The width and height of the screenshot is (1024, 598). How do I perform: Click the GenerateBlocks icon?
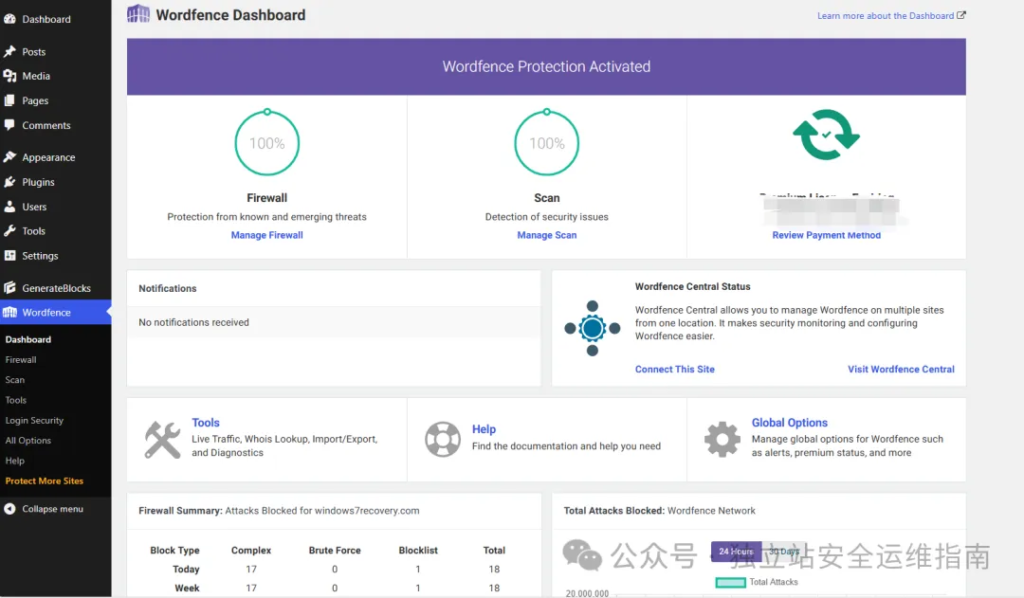9,287
